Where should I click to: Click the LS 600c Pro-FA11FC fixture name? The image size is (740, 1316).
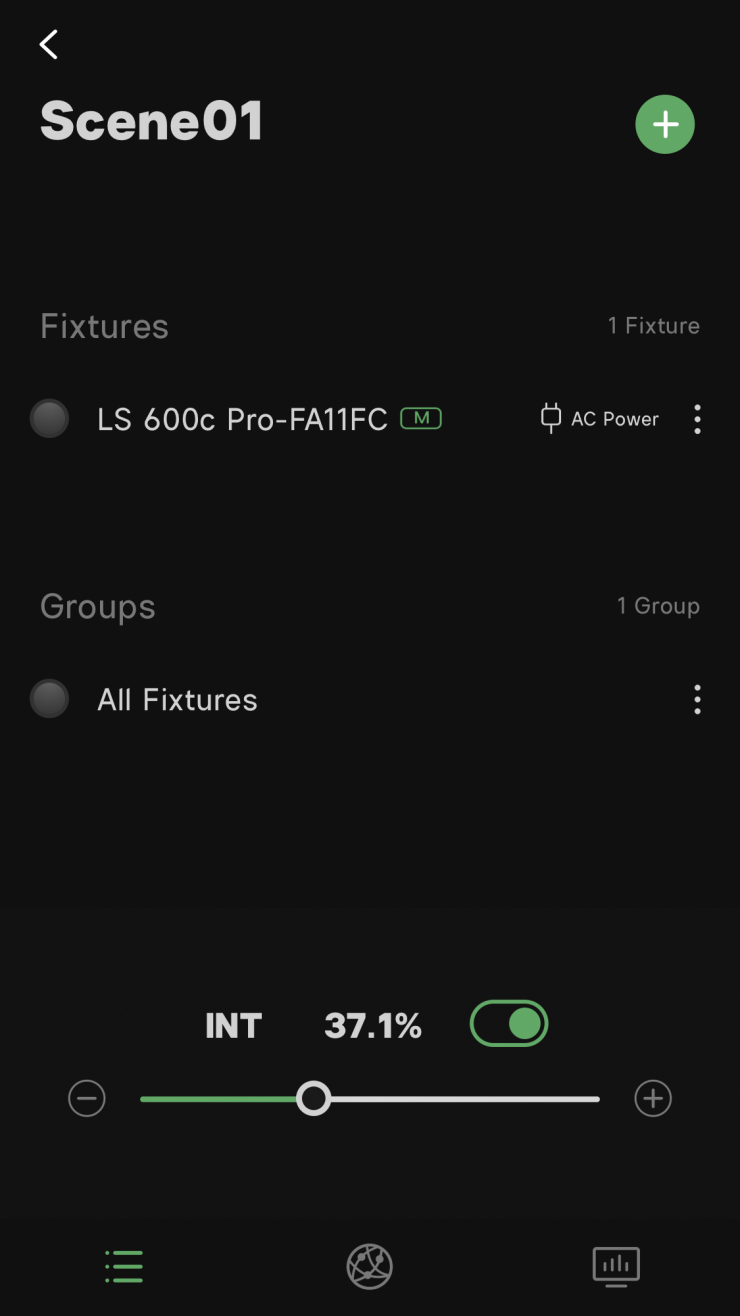pyautogui.click(x=242, y=419)
